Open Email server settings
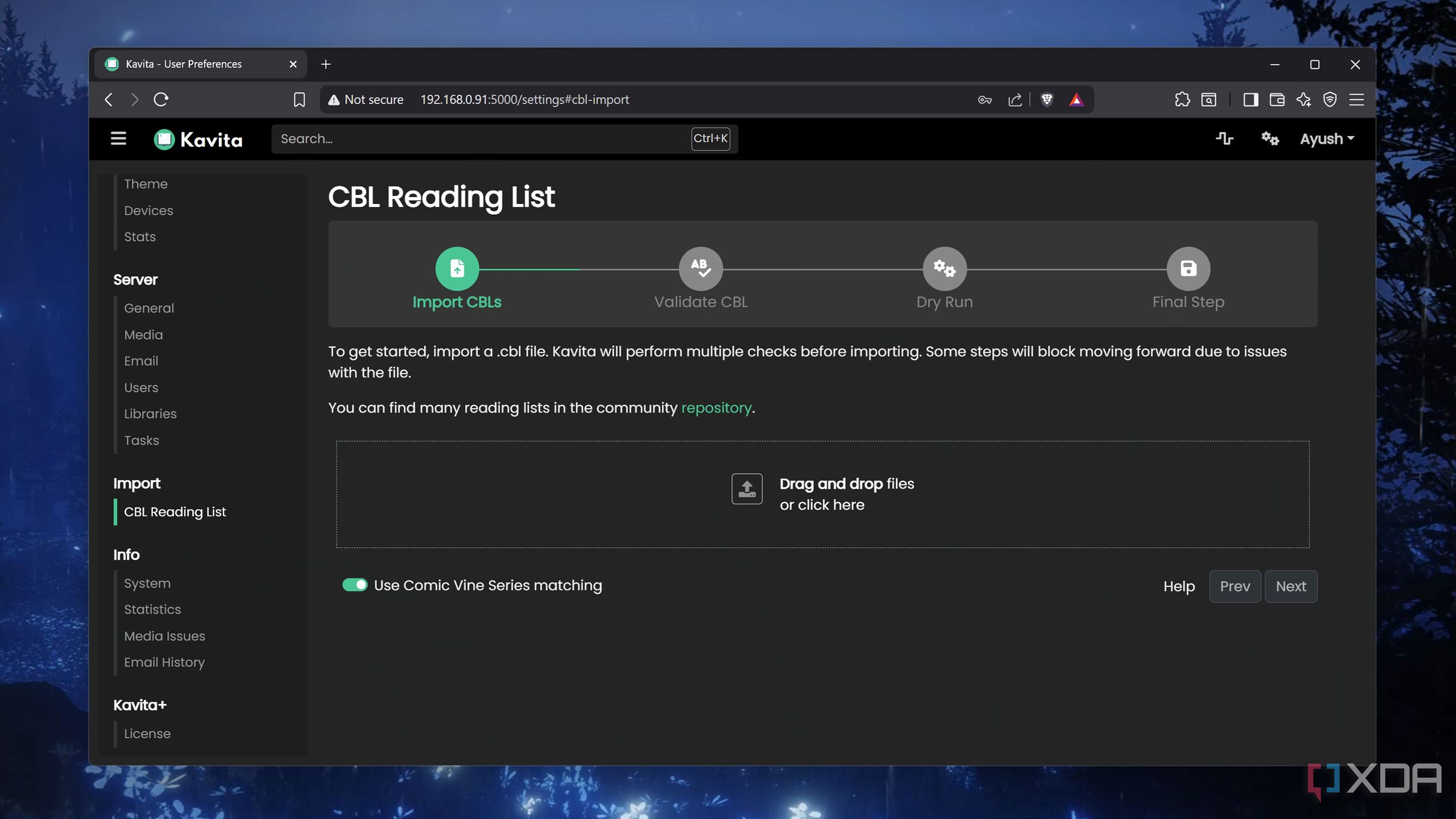The height and width of the screenshot is (819, 1456). point(141,361)
